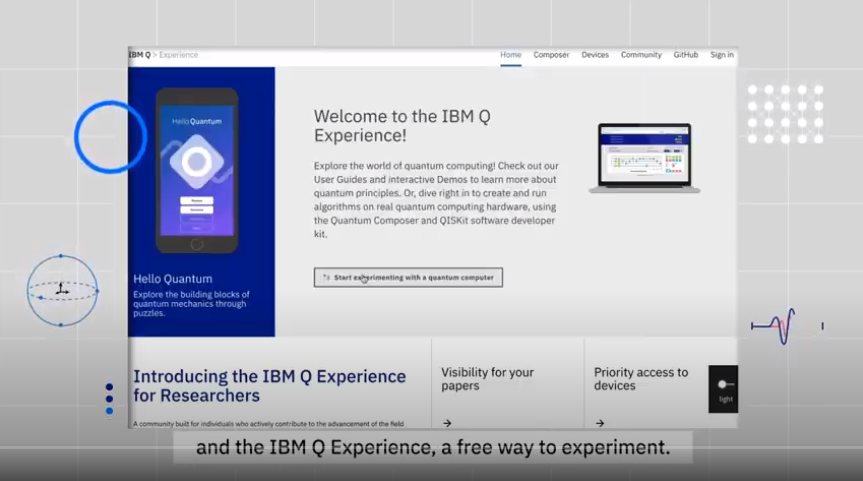The width and height of the screenshot is (863, 481).
Task: Click the laptop composer illustration
Action: coord(644,158)
